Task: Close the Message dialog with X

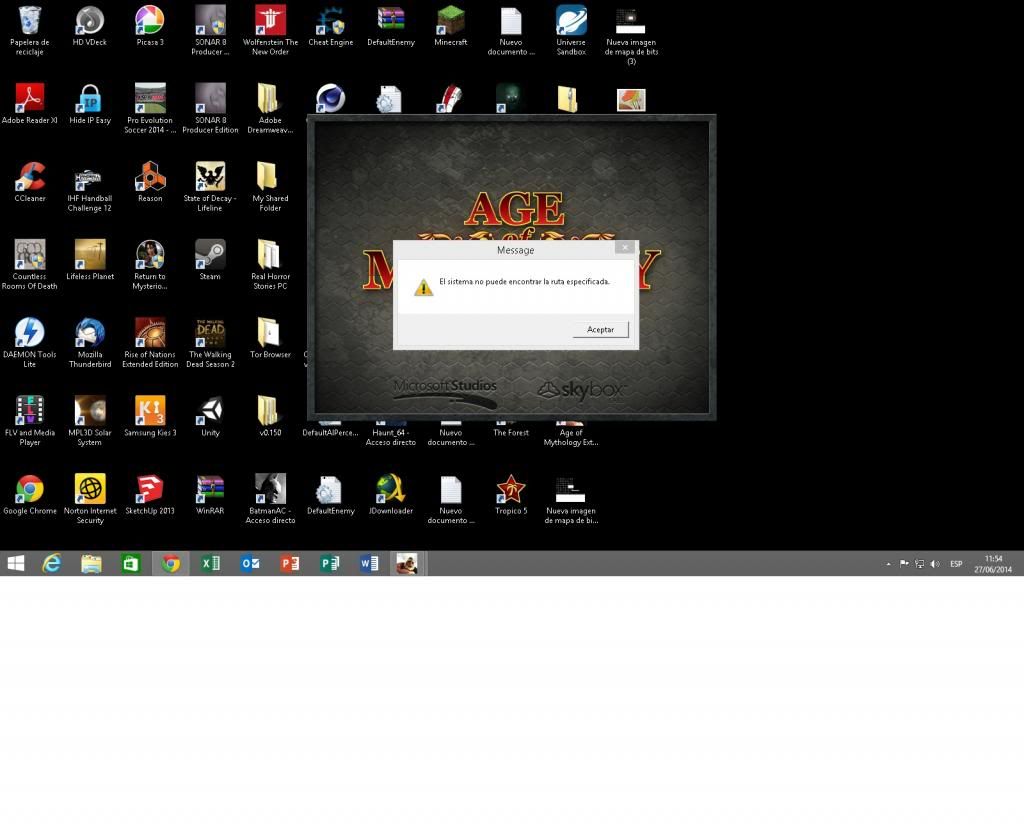Action: 625,247
